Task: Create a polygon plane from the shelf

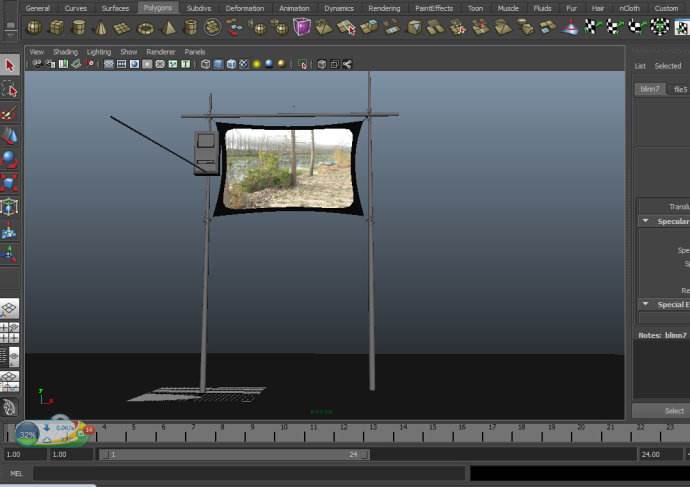Action: click(122, 28)
